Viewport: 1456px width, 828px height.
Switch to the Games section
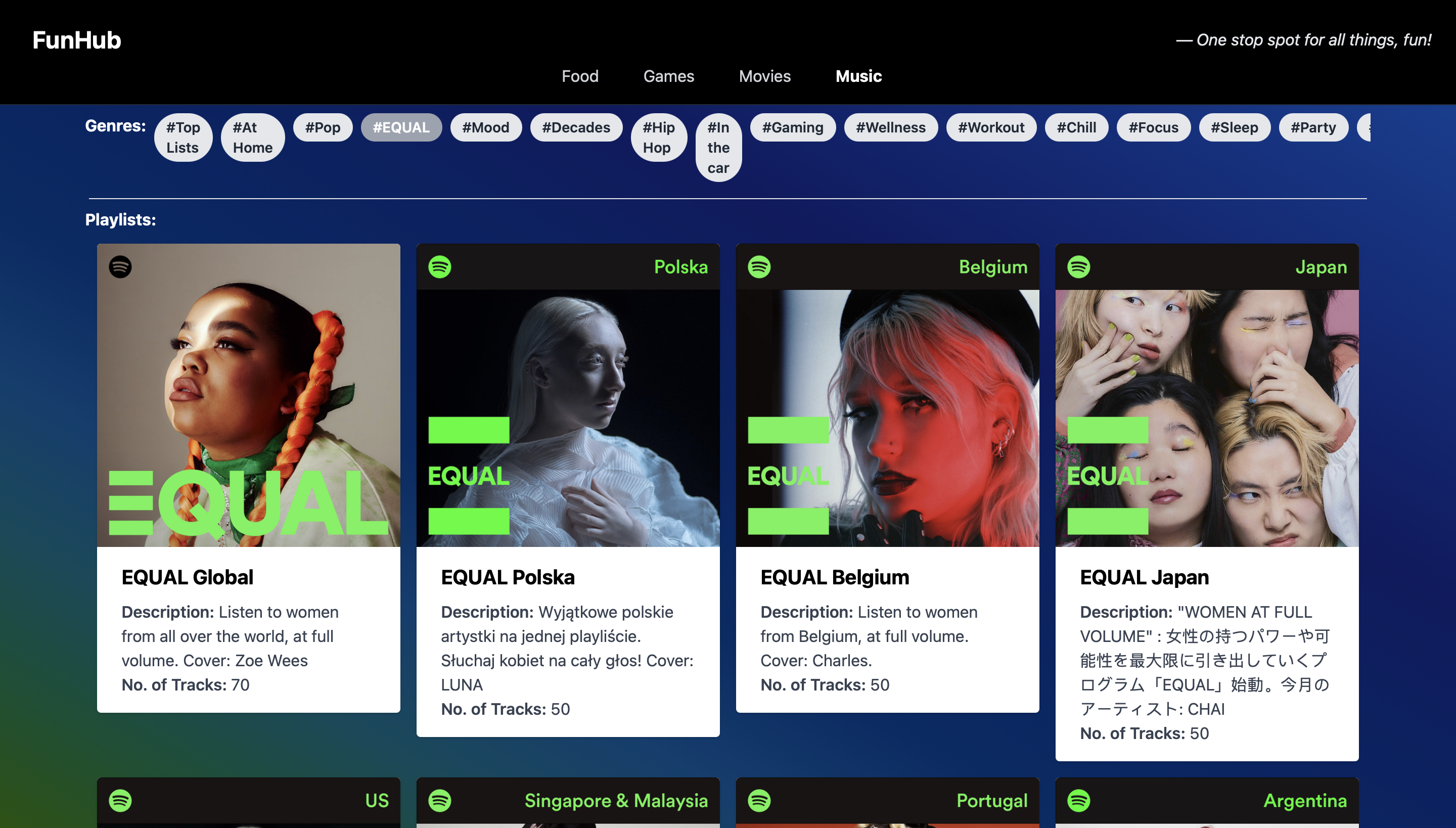coord(668,76)
